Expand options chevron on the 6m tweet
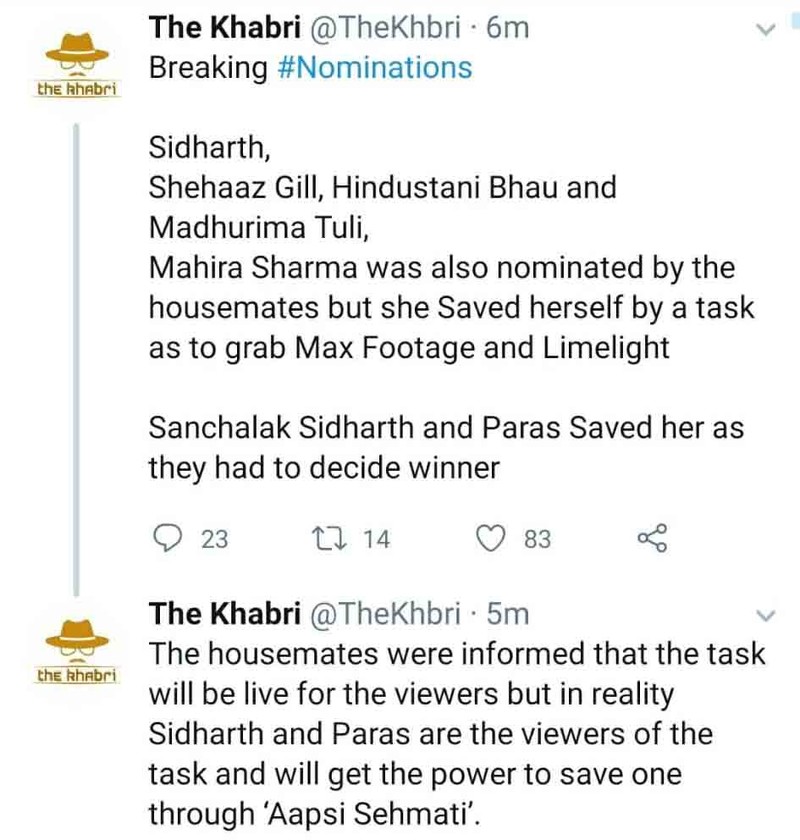Viewport: 800px width, 840px height. (766, 29)
